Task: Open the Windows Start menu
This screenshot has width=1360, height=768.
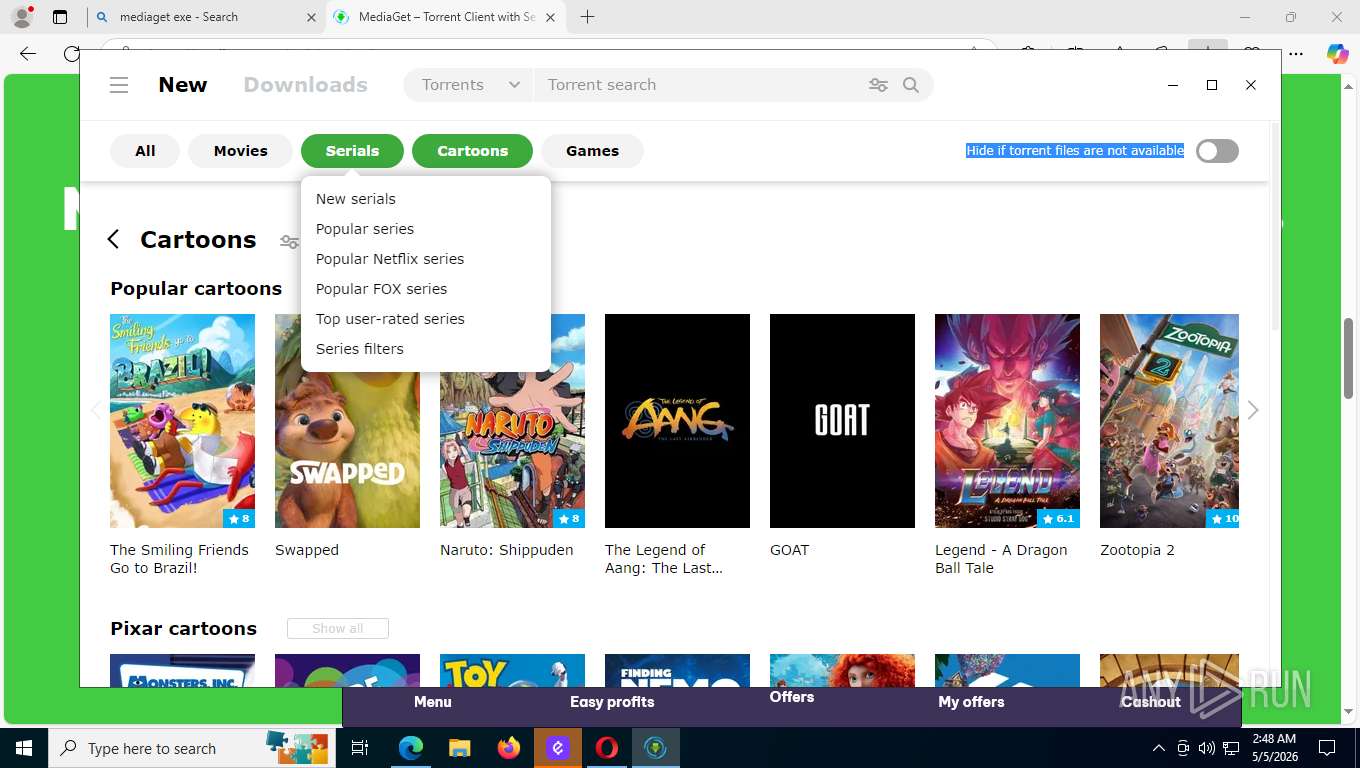Action: click(24, 748)
